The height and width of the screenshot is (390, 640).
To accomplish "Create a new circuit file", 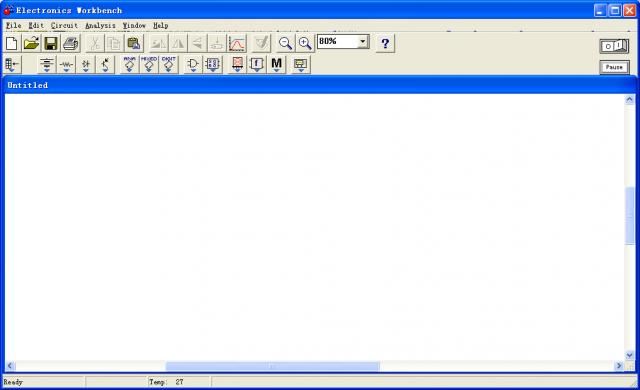I will click(12, 43).
